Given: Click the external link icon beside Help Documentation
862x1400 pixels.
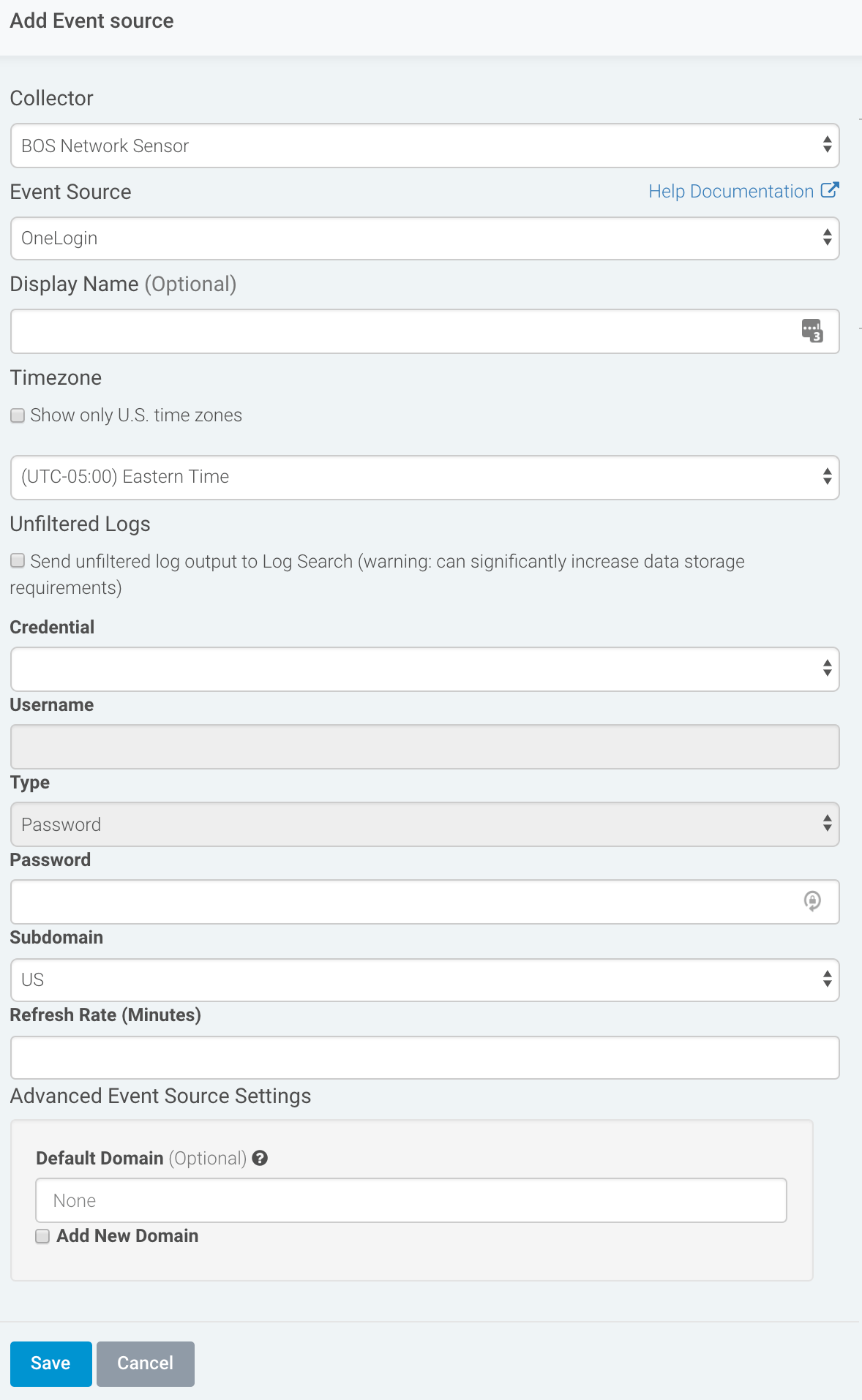Looking at the screenshot, I should (830, 190).
